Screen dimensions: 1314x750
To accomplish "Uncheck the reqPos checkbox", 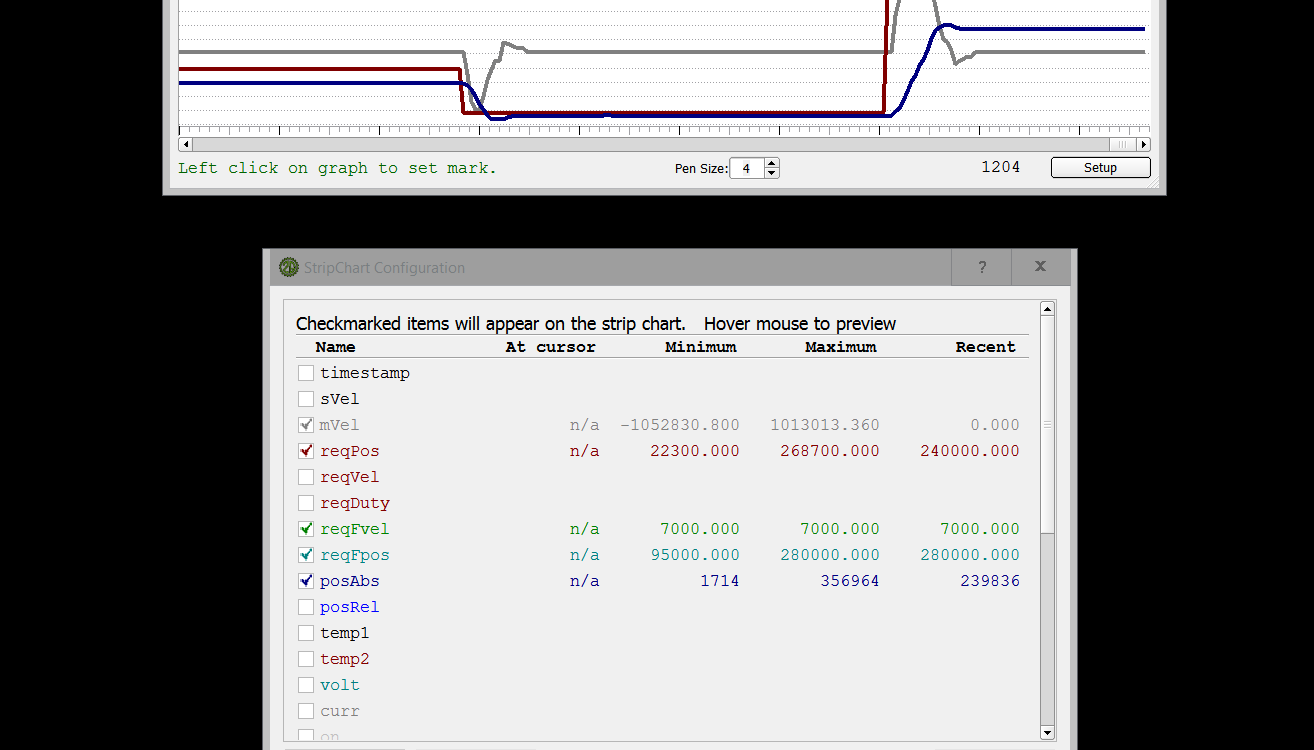I will 306,451.
